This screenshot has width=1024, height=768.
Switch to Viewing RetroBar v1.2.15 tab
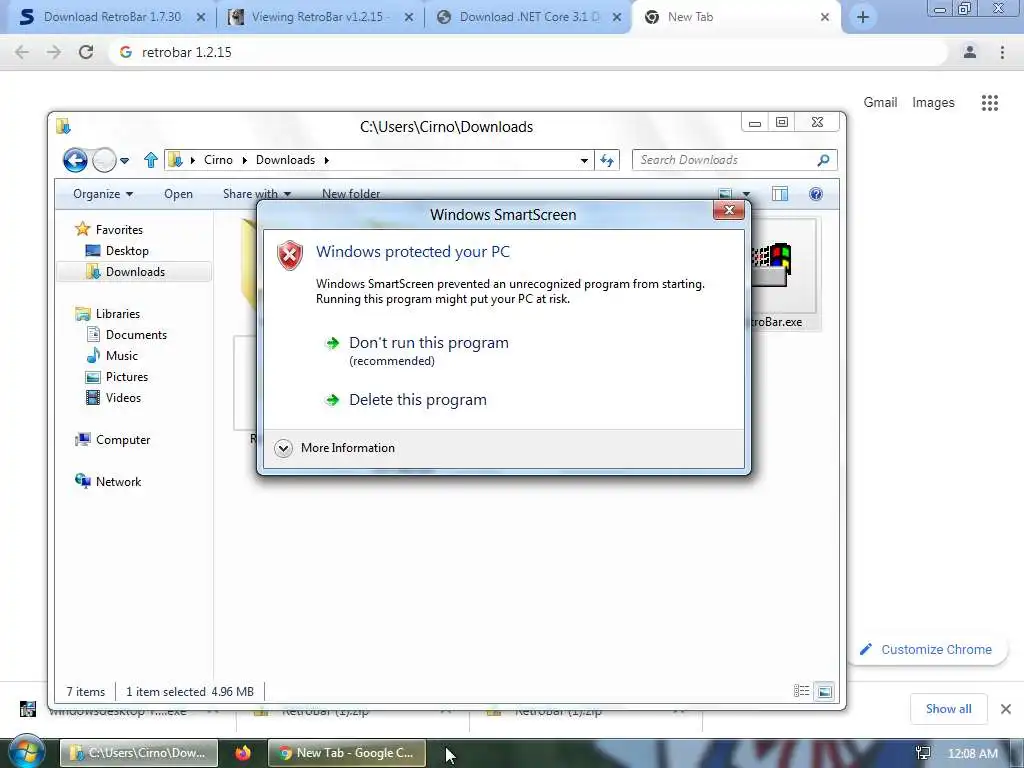tap(320, 17)
